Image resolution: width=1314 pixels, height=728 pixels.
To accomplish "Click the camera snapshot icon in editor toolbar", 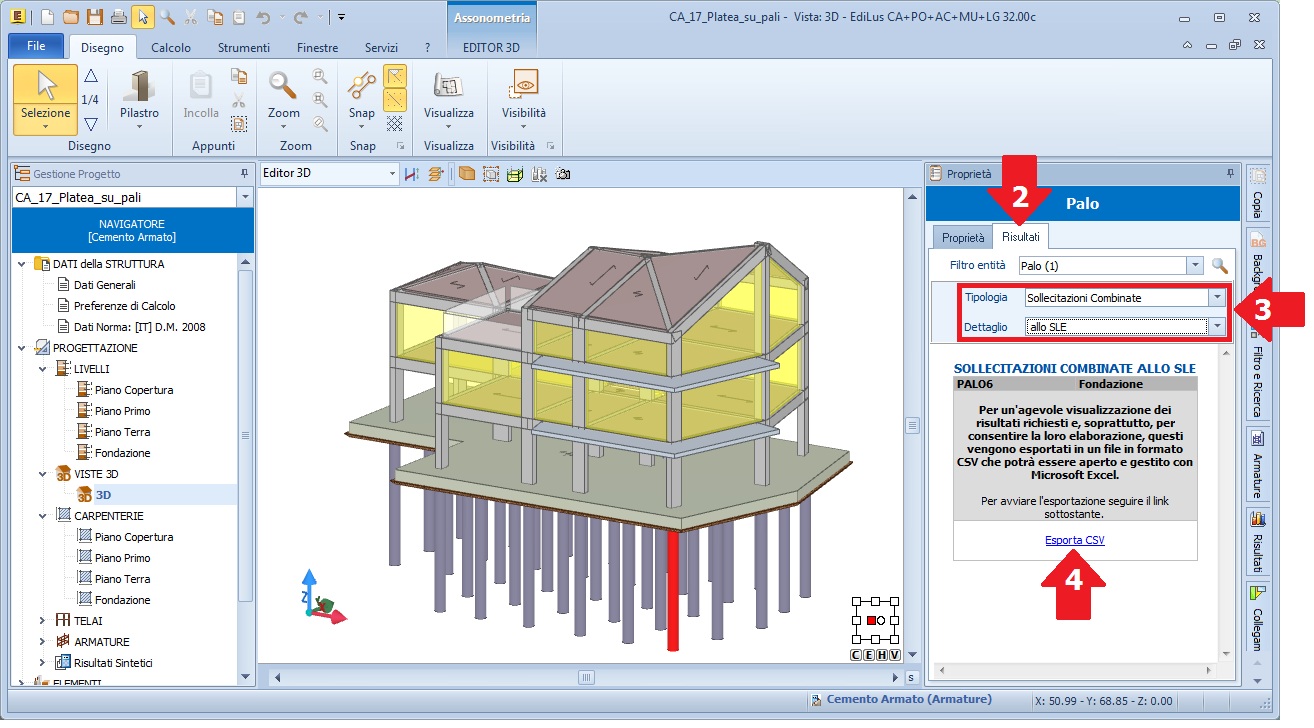I will tap(563, 174).
